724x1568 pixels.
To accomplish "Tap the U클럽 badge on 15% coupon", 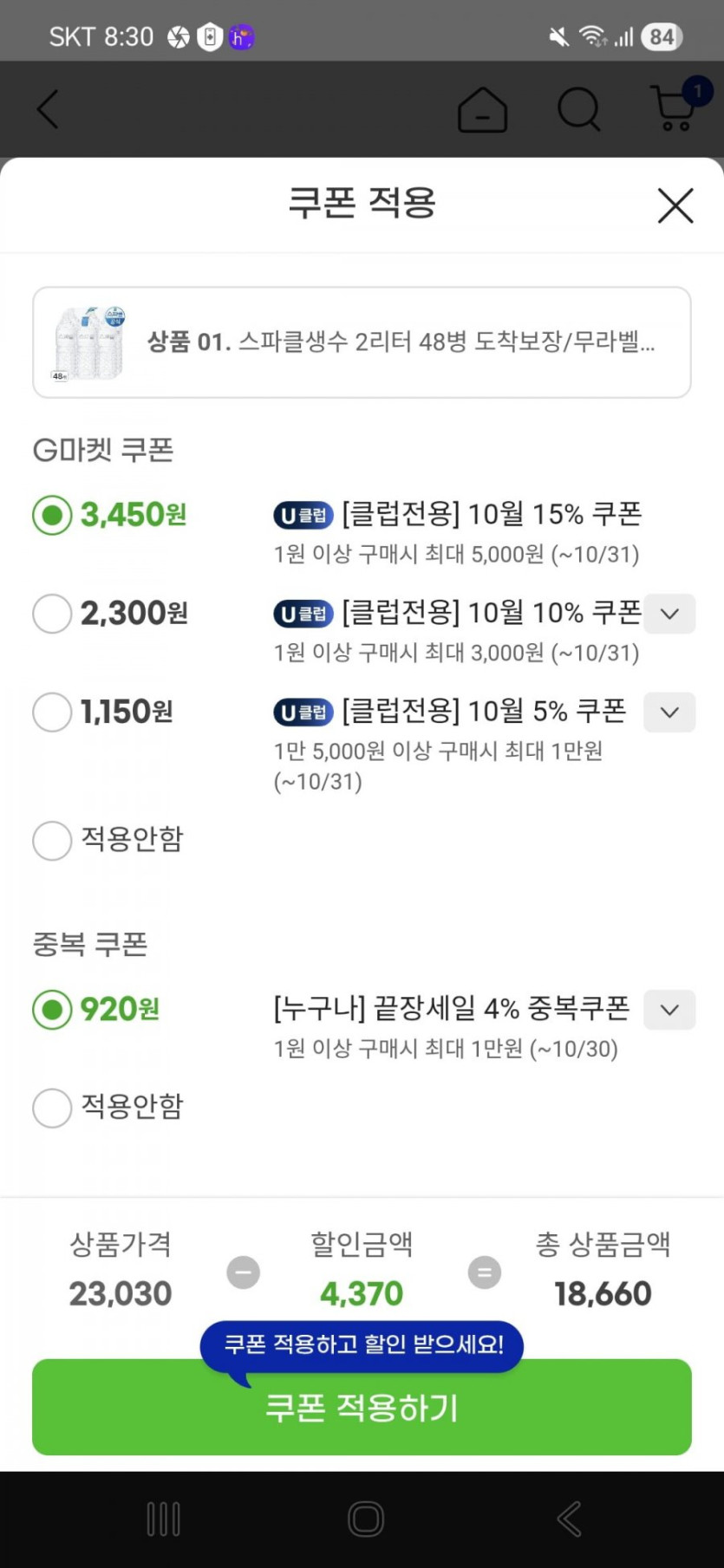I will pos(303,516).
